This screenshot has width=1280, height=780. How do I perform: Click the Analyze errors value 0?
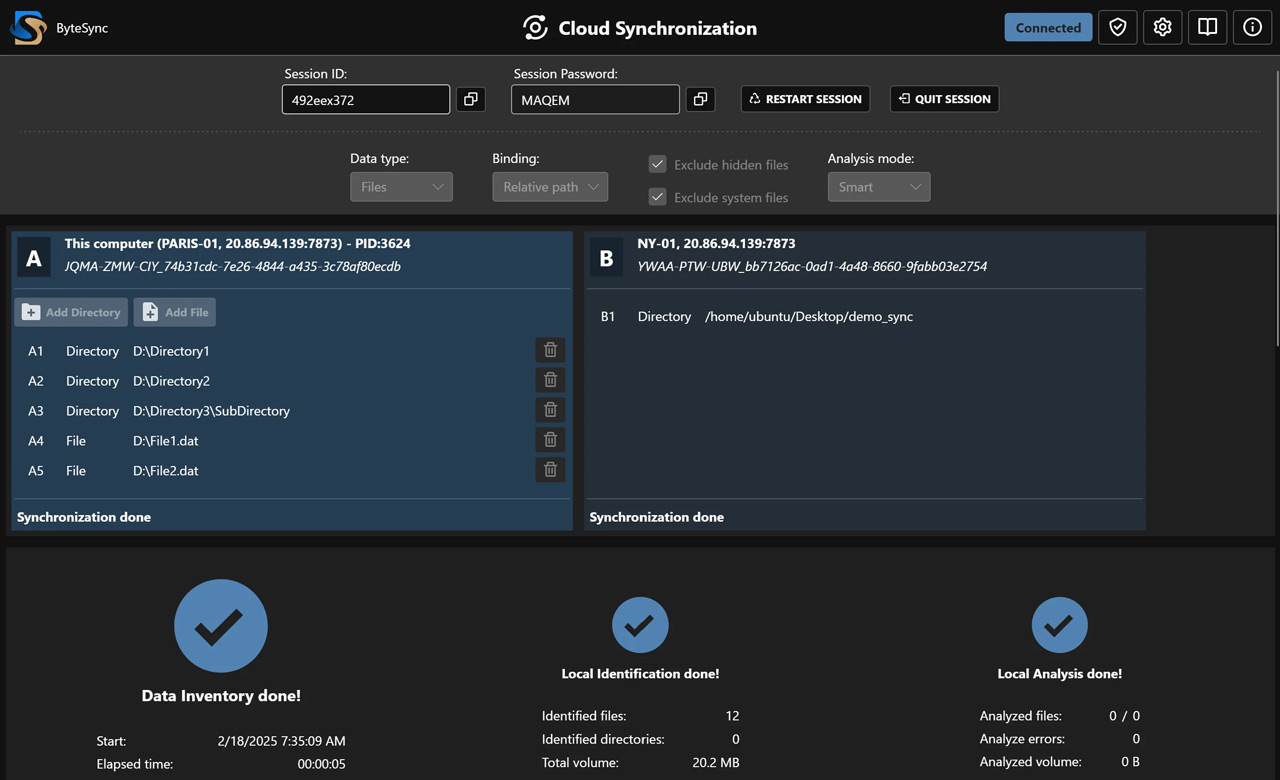tap(1136, 739)
